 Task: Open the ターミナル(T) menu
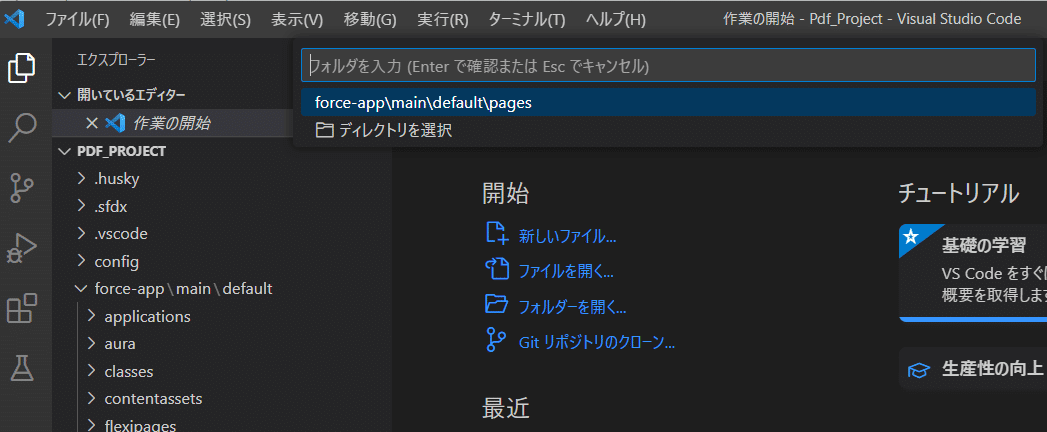[x=527, y=19]
